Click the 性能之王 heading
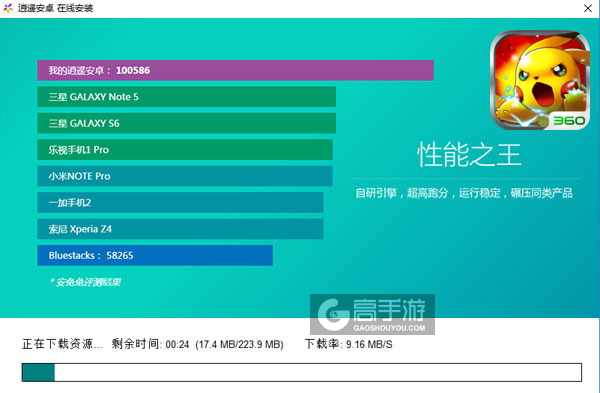This screenshot has height=393, width=600. [x=469, y=155]
